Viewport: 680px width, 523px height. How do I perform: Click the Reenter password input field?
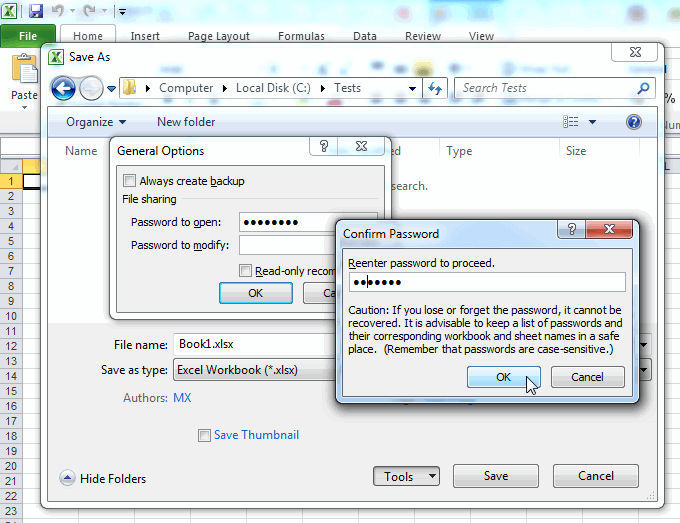486,282
